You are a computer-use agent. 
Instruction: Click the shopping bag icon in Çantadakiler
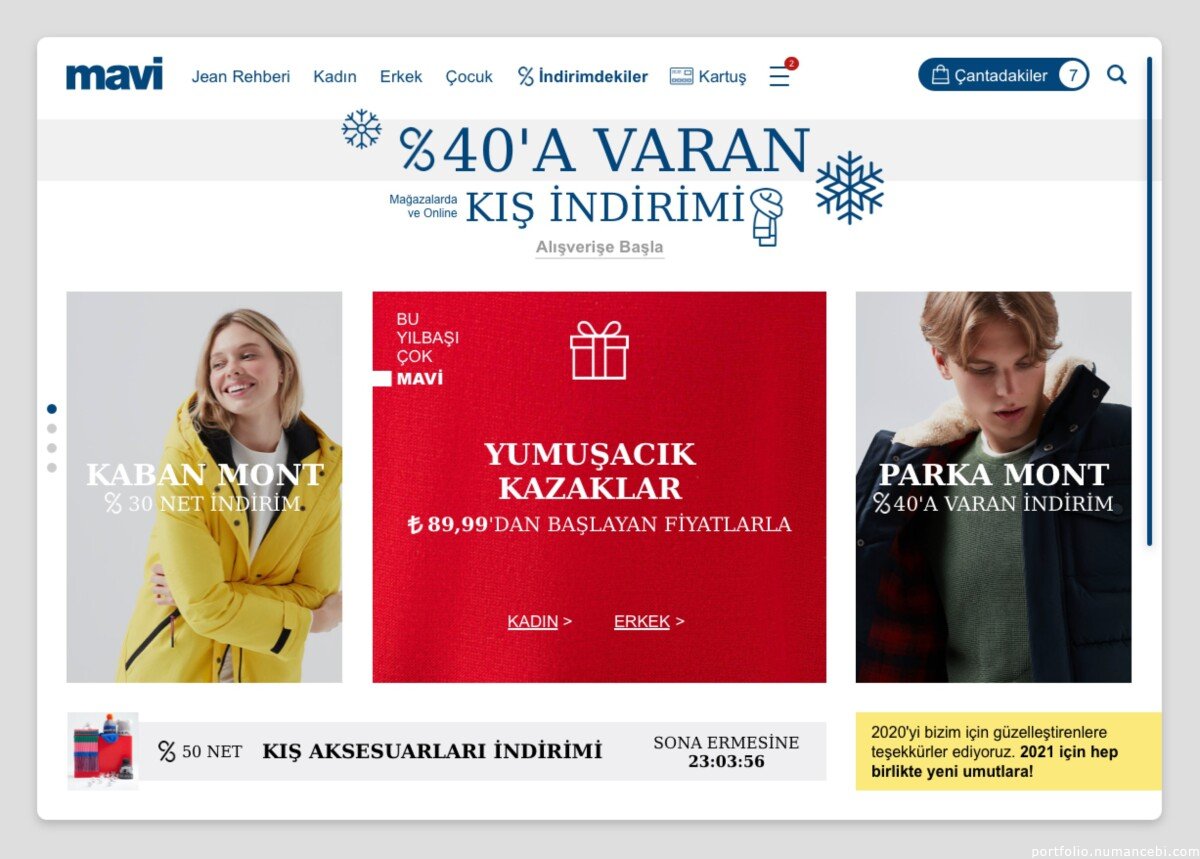coord(940,75)
